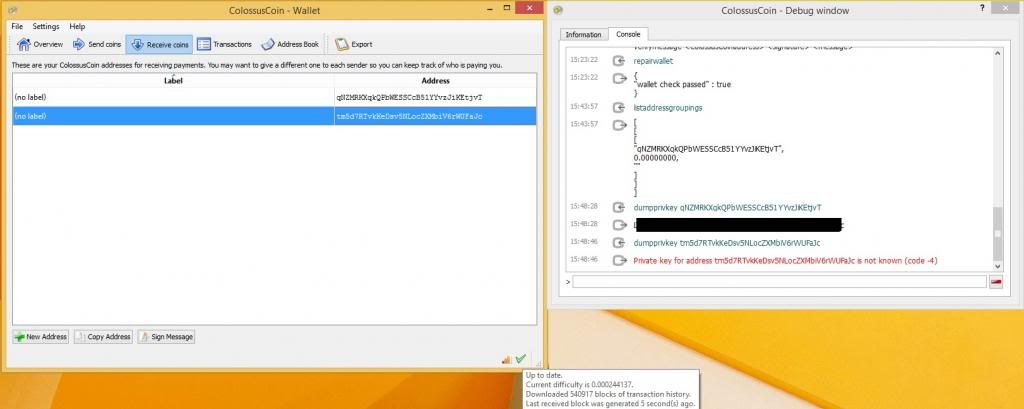Open the File menu
Image resolution: width=1024 pixels, height=409 pixels.
(17, 27)
